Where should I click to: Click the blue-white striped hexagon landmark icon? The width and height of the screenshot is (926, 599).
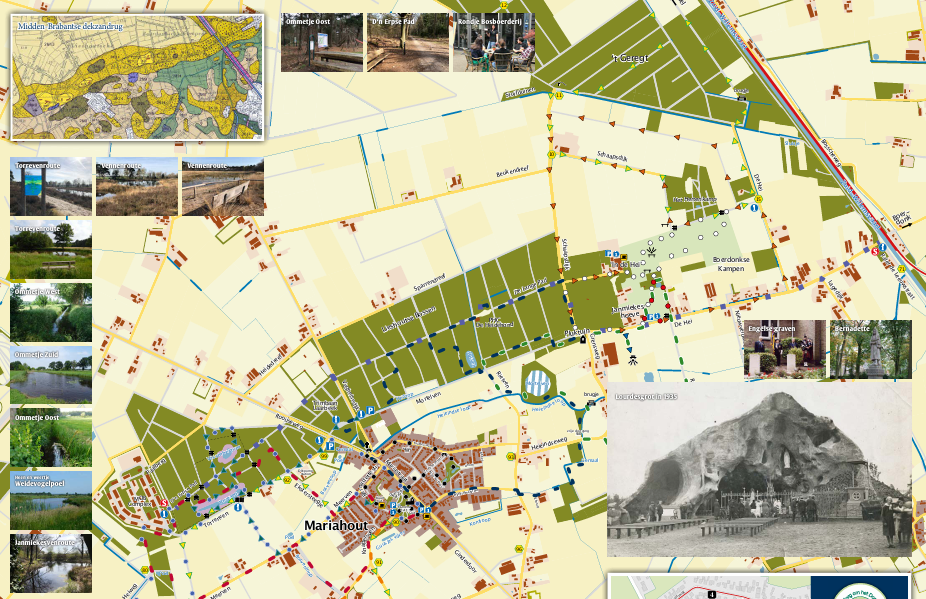click(538, 381)
